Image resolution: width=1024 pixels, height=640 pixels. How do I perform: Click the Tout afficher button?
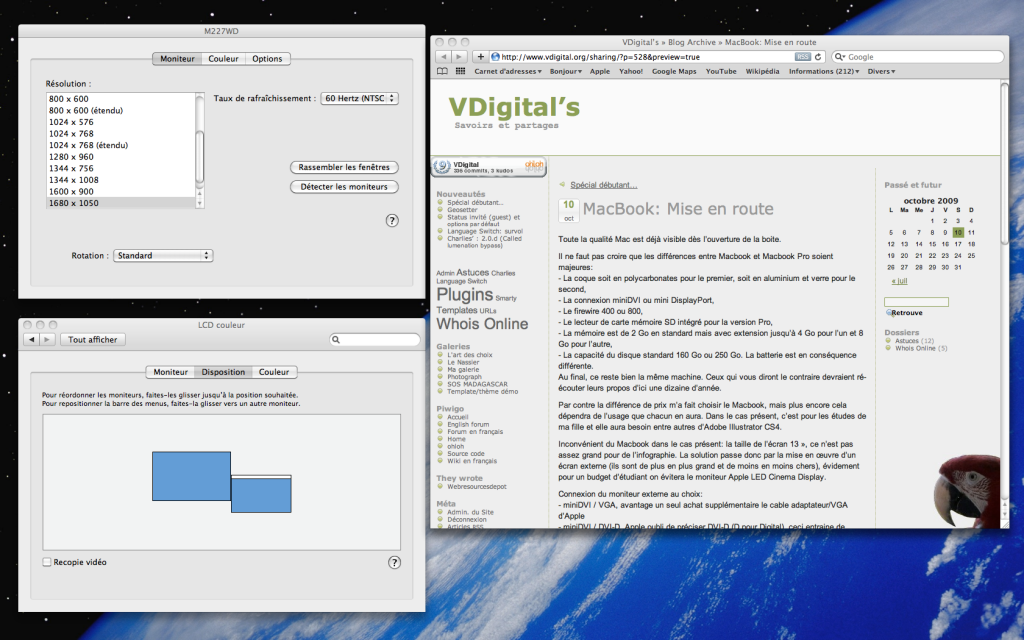(x=93, y=340)
